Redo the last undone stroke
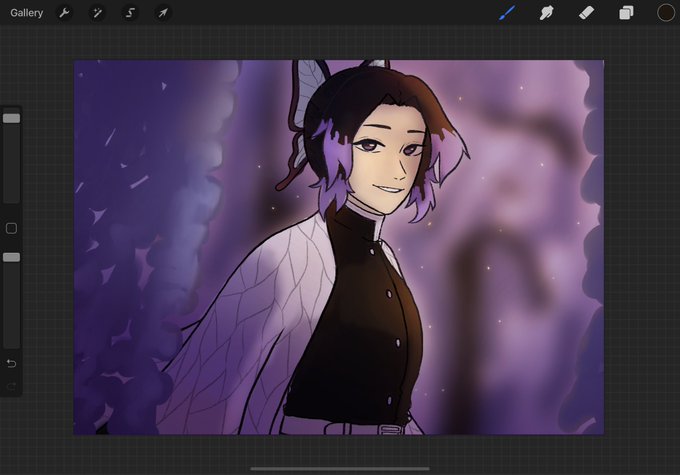This screenshot has height=475, width=680. click(x=12, y=386)
